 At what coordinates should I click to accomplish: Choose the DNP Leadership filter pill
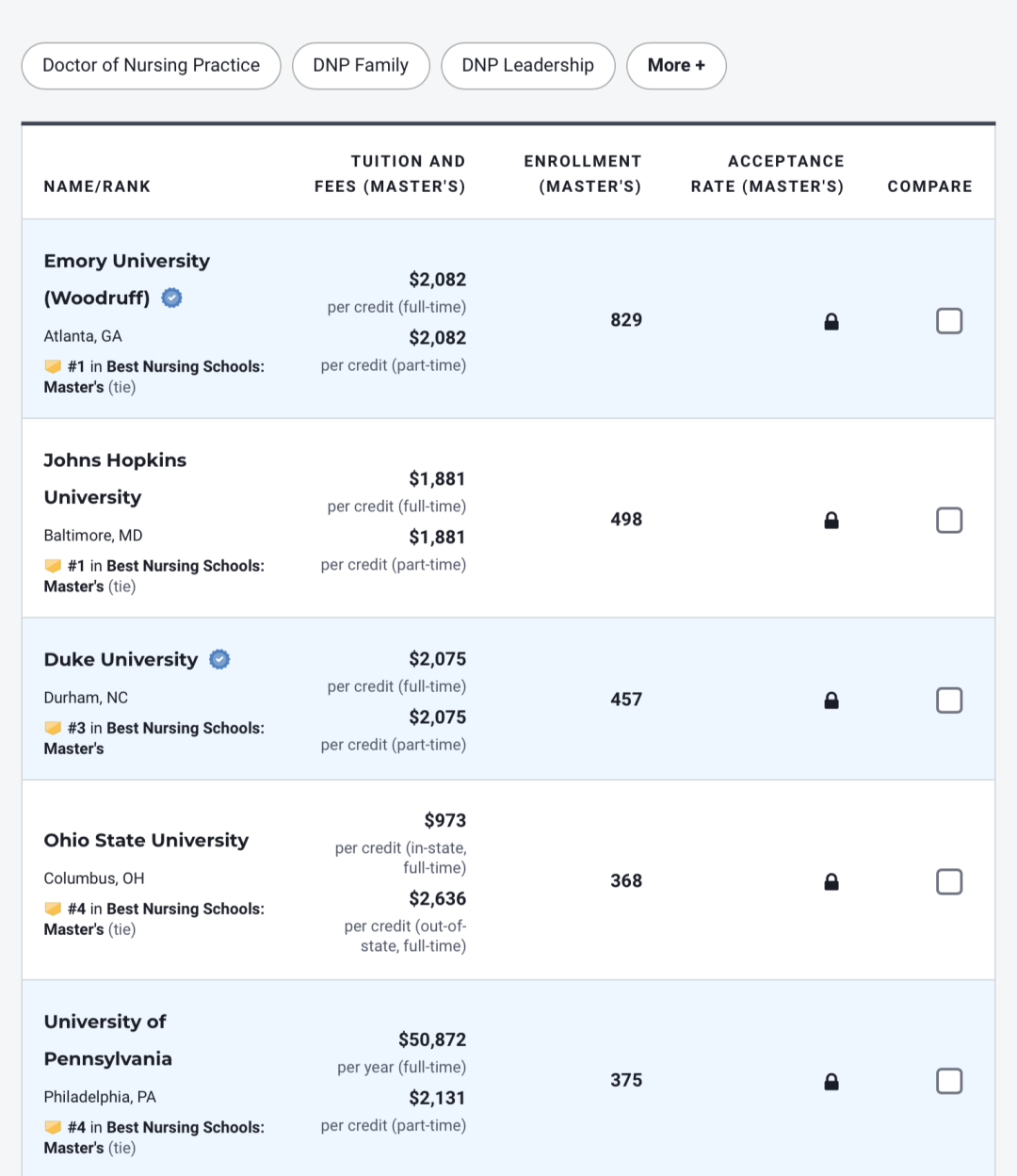tap(527, 66)
